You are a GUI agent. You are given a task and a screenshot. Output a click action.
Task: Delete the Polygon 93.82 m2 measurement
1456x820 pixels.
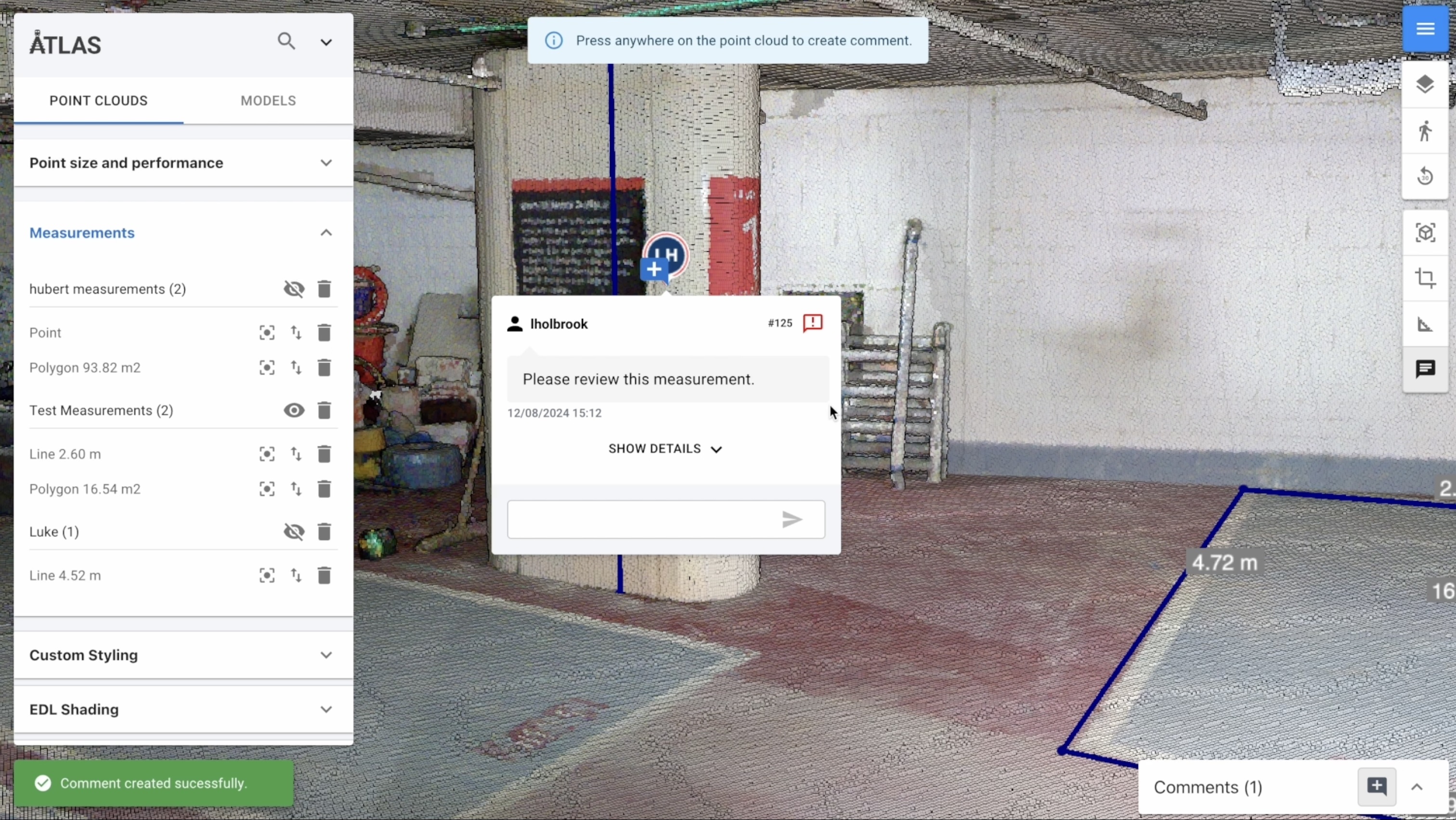[x=324, y=368]
